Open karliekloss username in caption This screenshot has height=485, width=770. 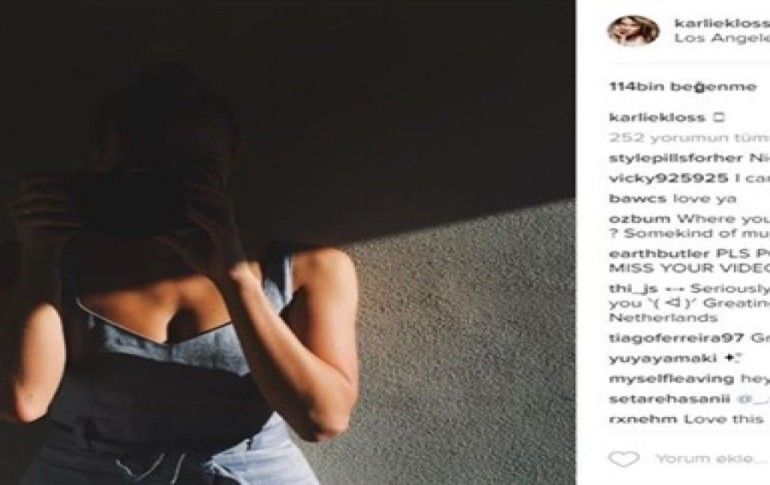pos(657,117)
